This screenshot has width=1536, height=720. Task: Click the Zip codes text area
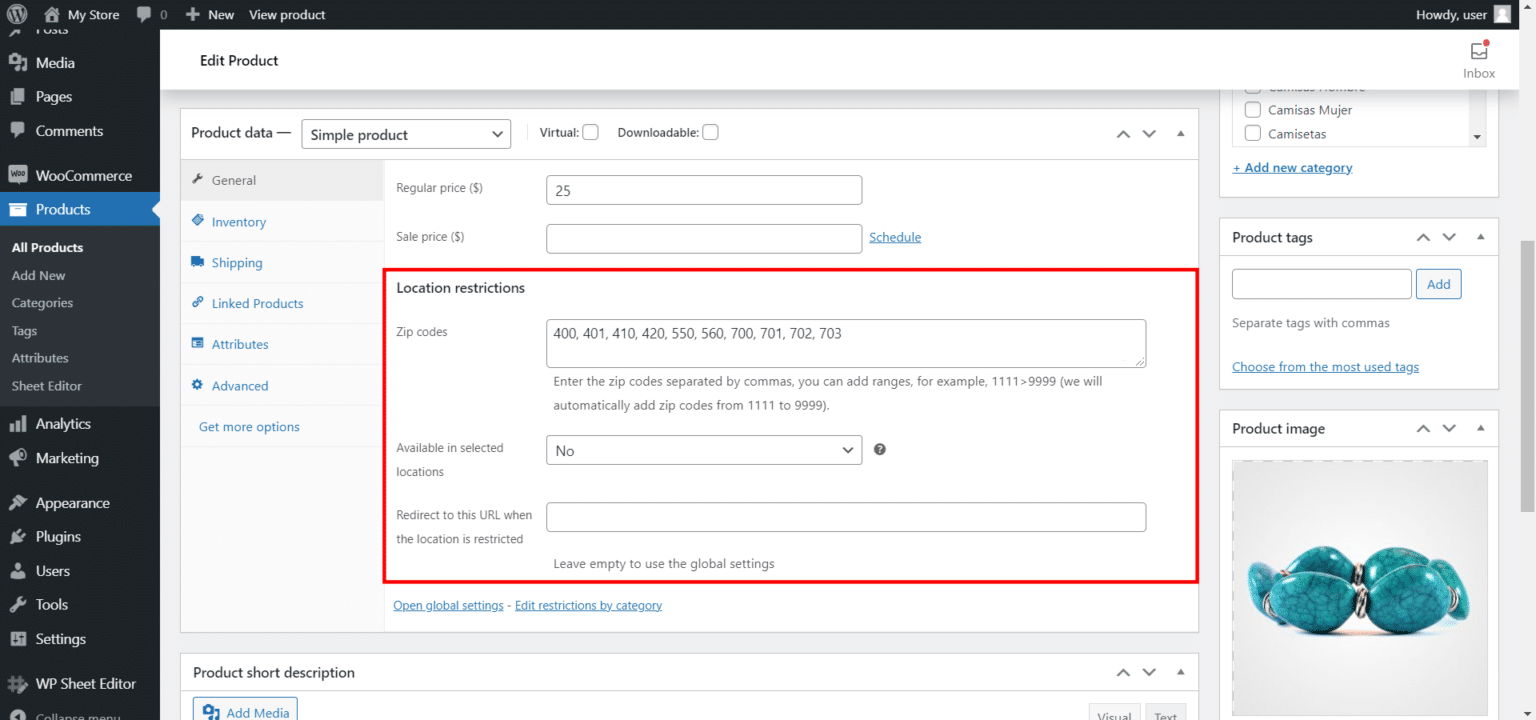coord(846,343)
